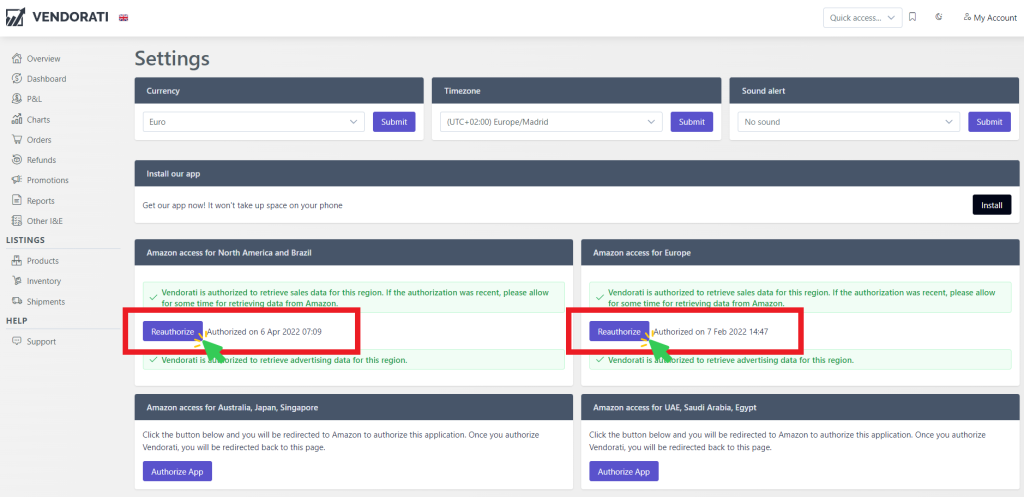Click 'Amazon access for Australia, Japan, Singapore' header
The height and width of the screenshot is (497, 1024).
click(x=354, y=407)
